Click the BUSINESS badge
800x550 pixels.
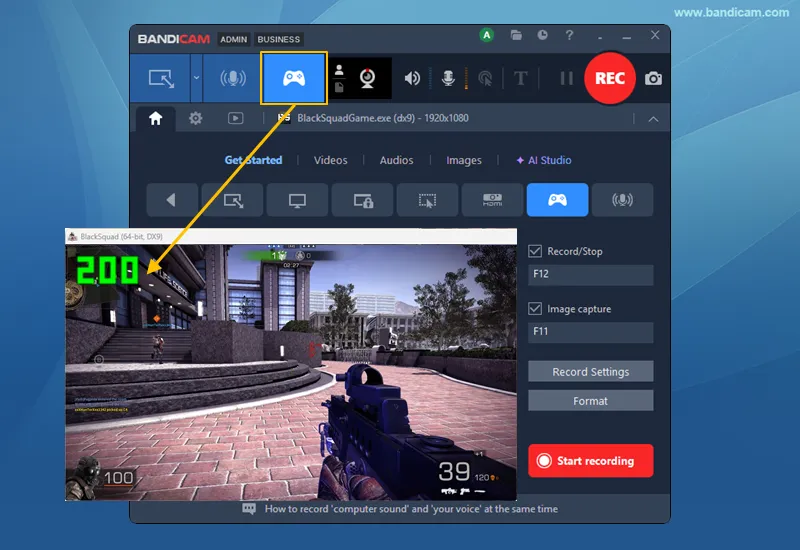[x=279, y=39]
